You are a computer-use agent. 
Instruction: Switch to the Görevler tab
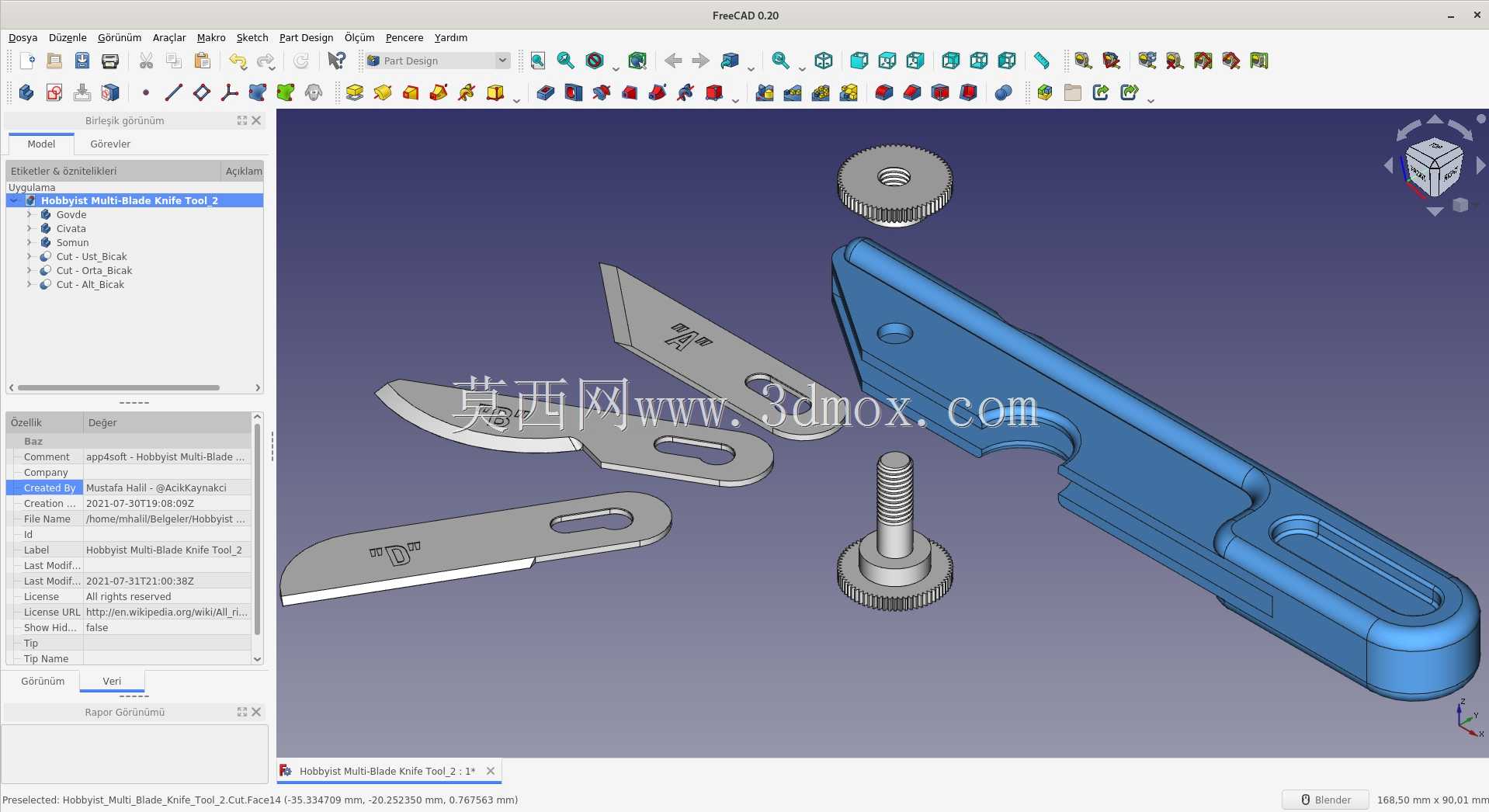click(110, 144)
